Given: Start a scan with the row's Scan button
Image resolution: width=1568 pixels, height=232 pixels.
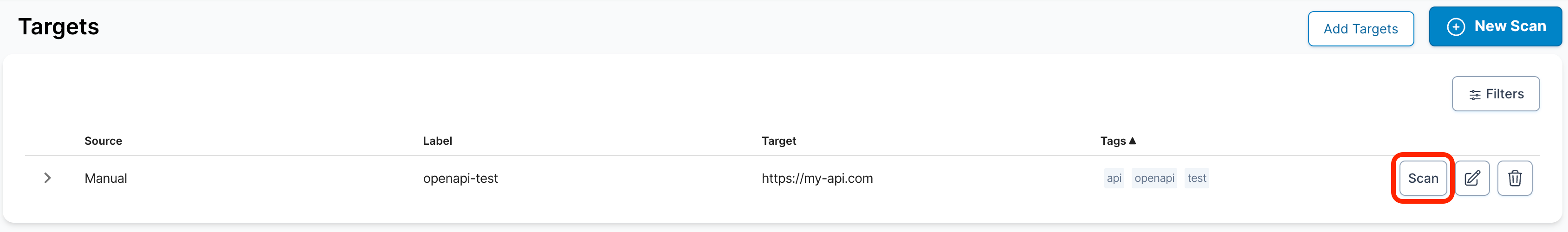Looking at the screenshot, I should tap(1423, 179).
